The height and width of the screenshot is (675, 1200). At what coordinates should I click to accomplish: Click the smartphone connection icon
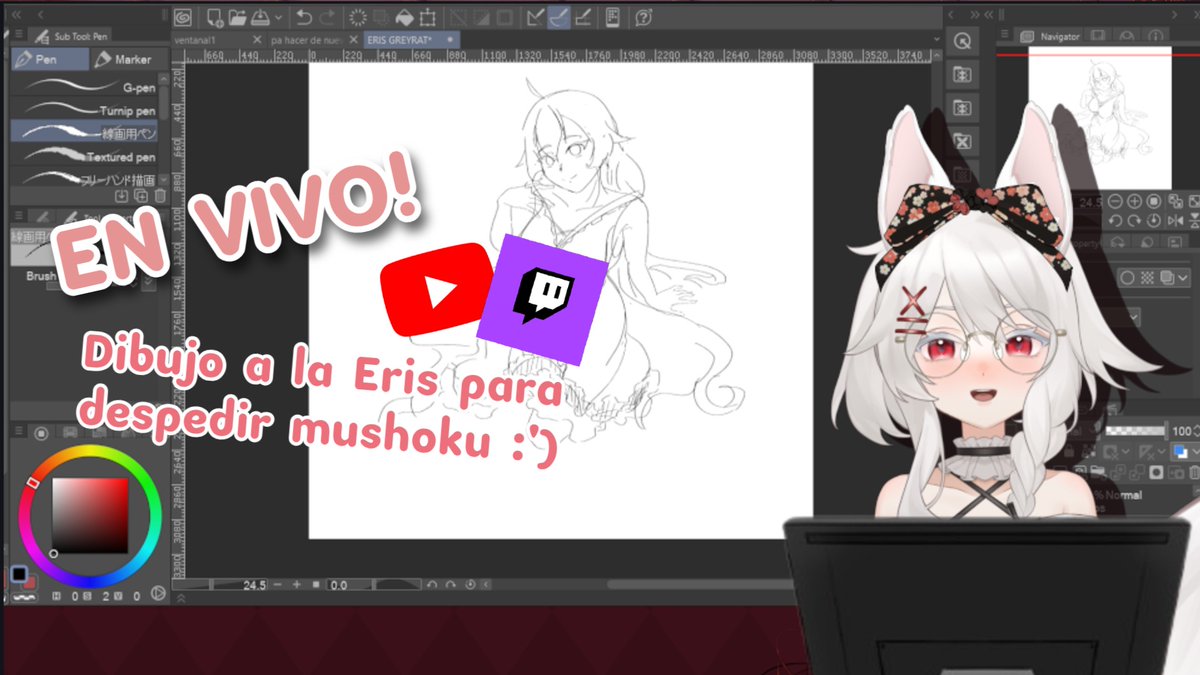coord(612,17)
